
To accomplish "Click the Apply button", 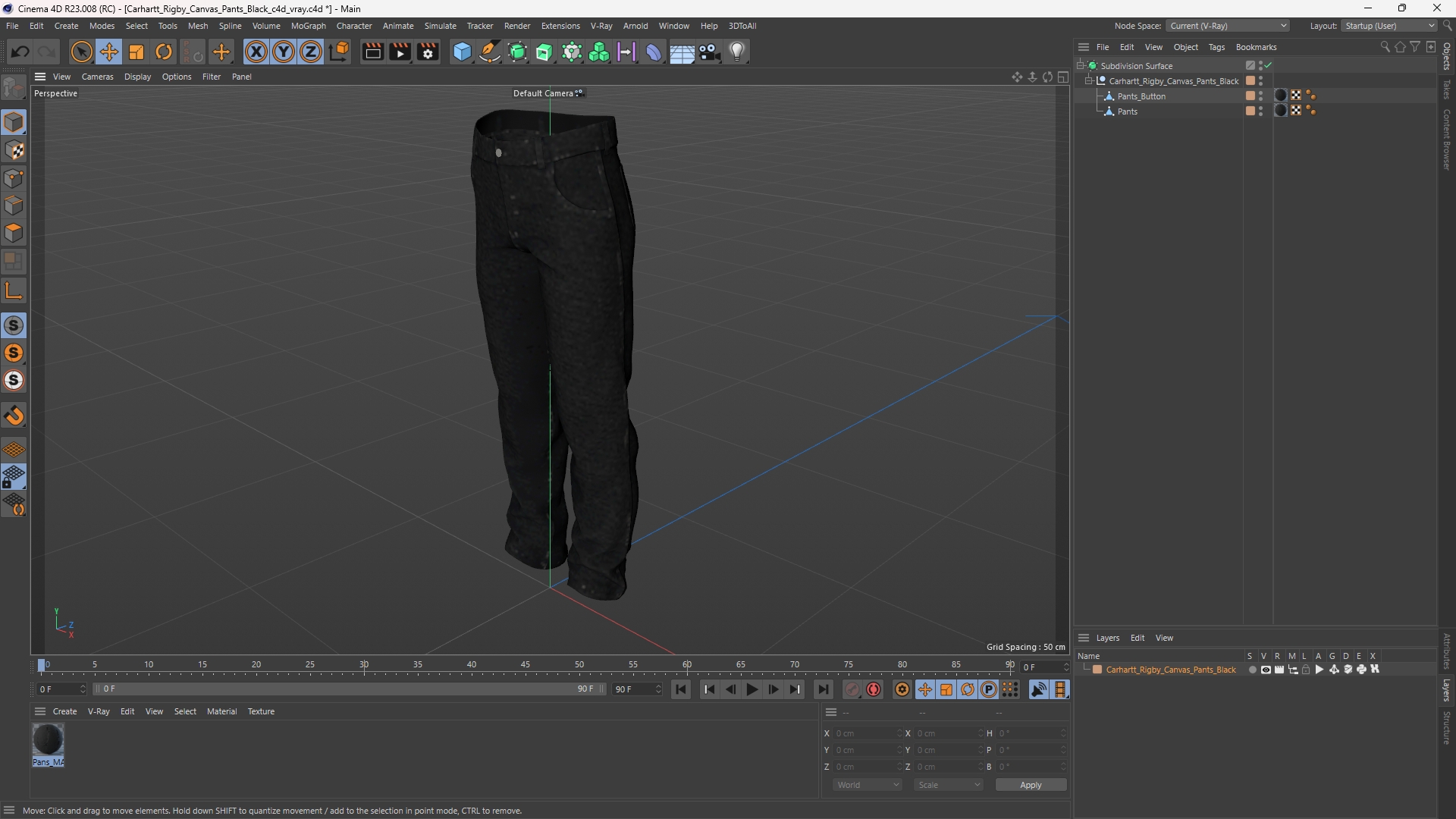I will (x=1031, y=785).
